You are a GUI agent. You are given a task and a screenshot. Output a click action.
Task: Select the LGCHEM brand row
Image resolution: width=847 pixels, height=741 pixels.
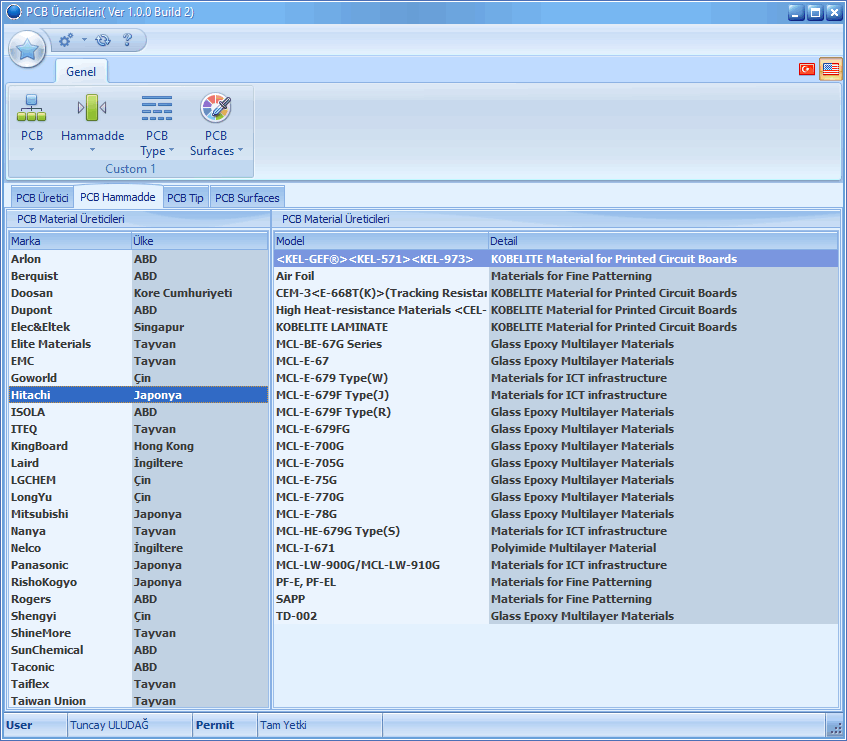point(138,480)
